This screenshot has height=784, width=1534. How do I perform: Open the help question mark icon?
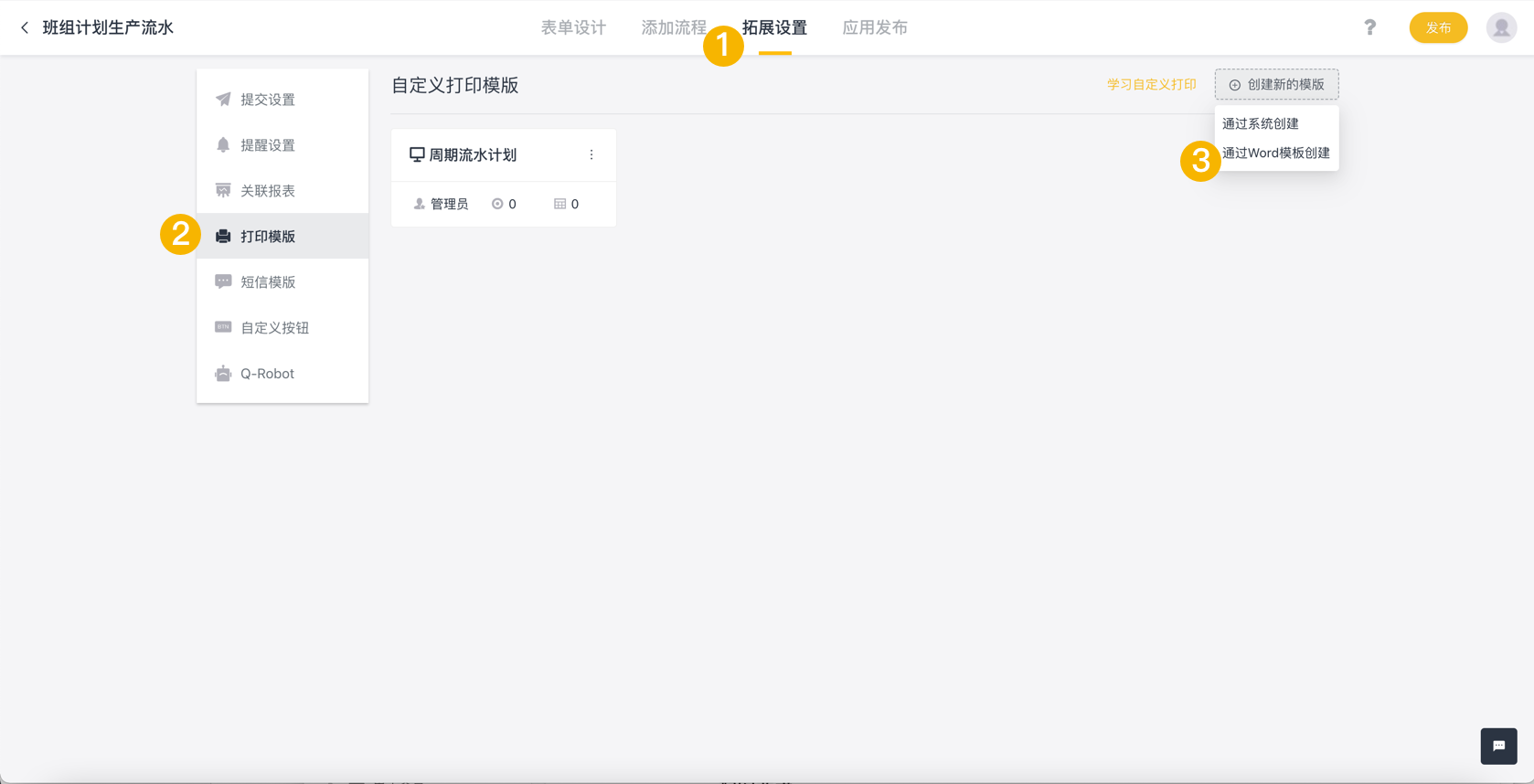(x=1369, y=27)
